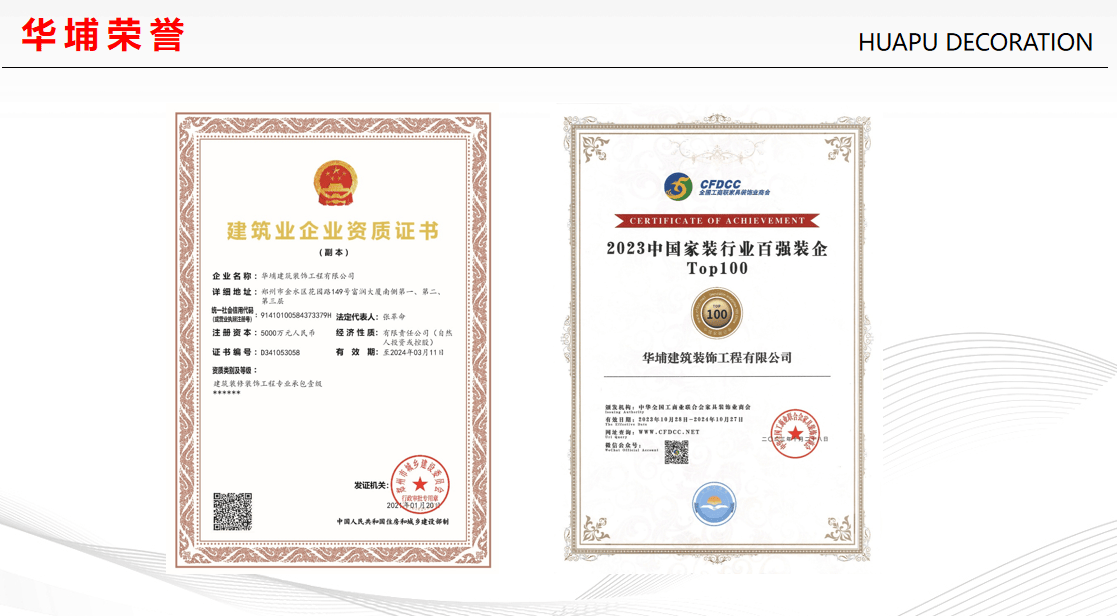Click the gold Top 100 medal badge
Screen dimensions: 1117x616
click(716, 314)
